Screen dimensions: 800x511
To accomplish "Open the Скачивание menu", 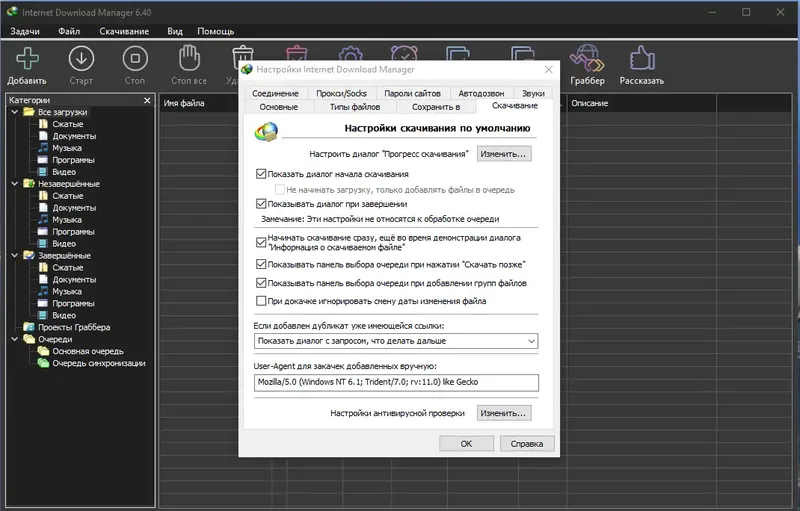I will [x=124, y=31].
